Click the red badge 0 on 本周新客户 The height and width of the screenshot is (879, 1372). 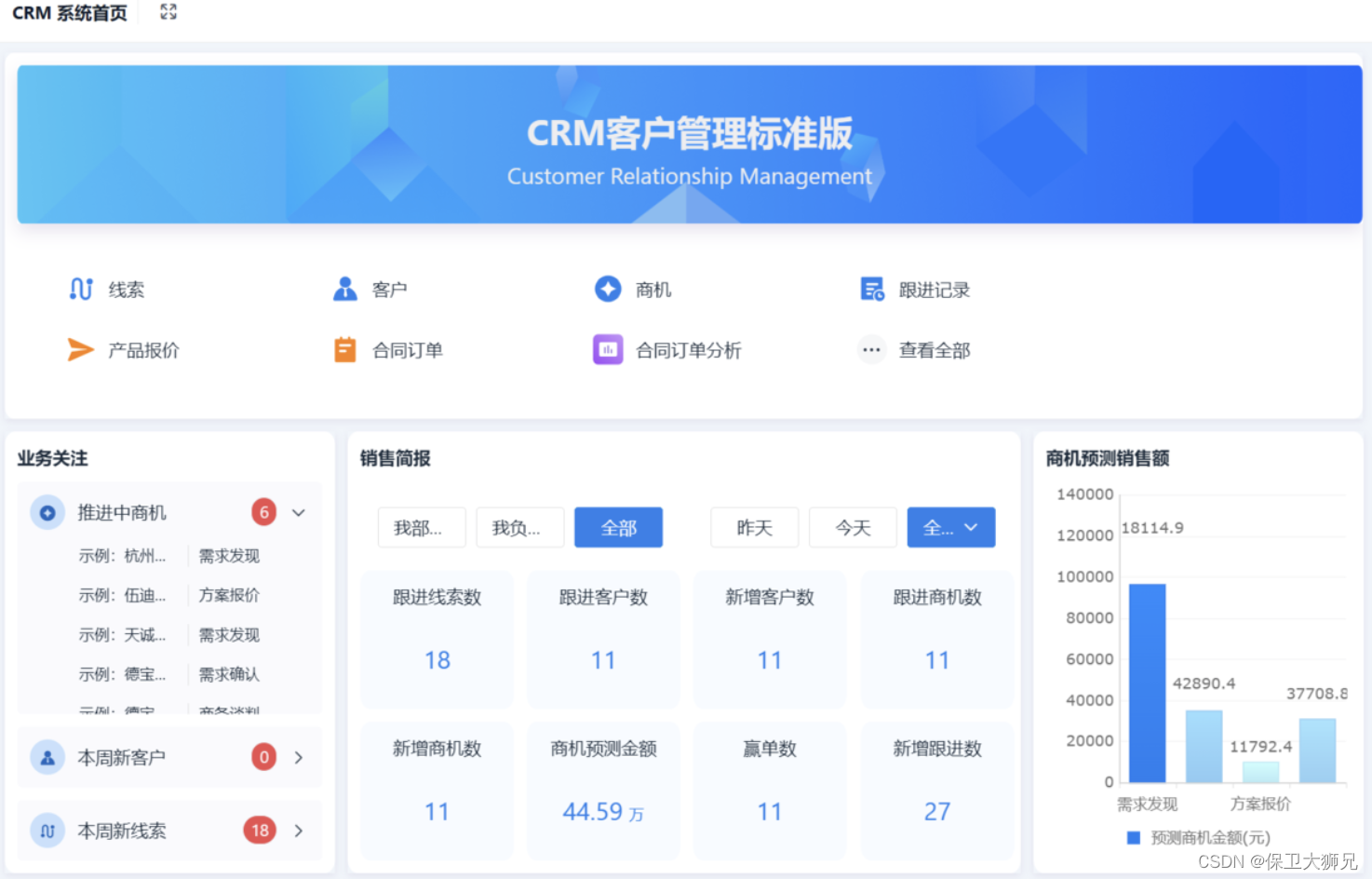(x=264, y=757)
